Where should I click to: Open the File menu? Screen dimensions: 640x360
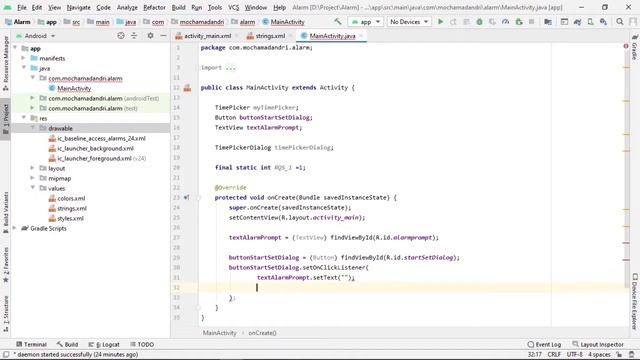(x=22, y=7)
